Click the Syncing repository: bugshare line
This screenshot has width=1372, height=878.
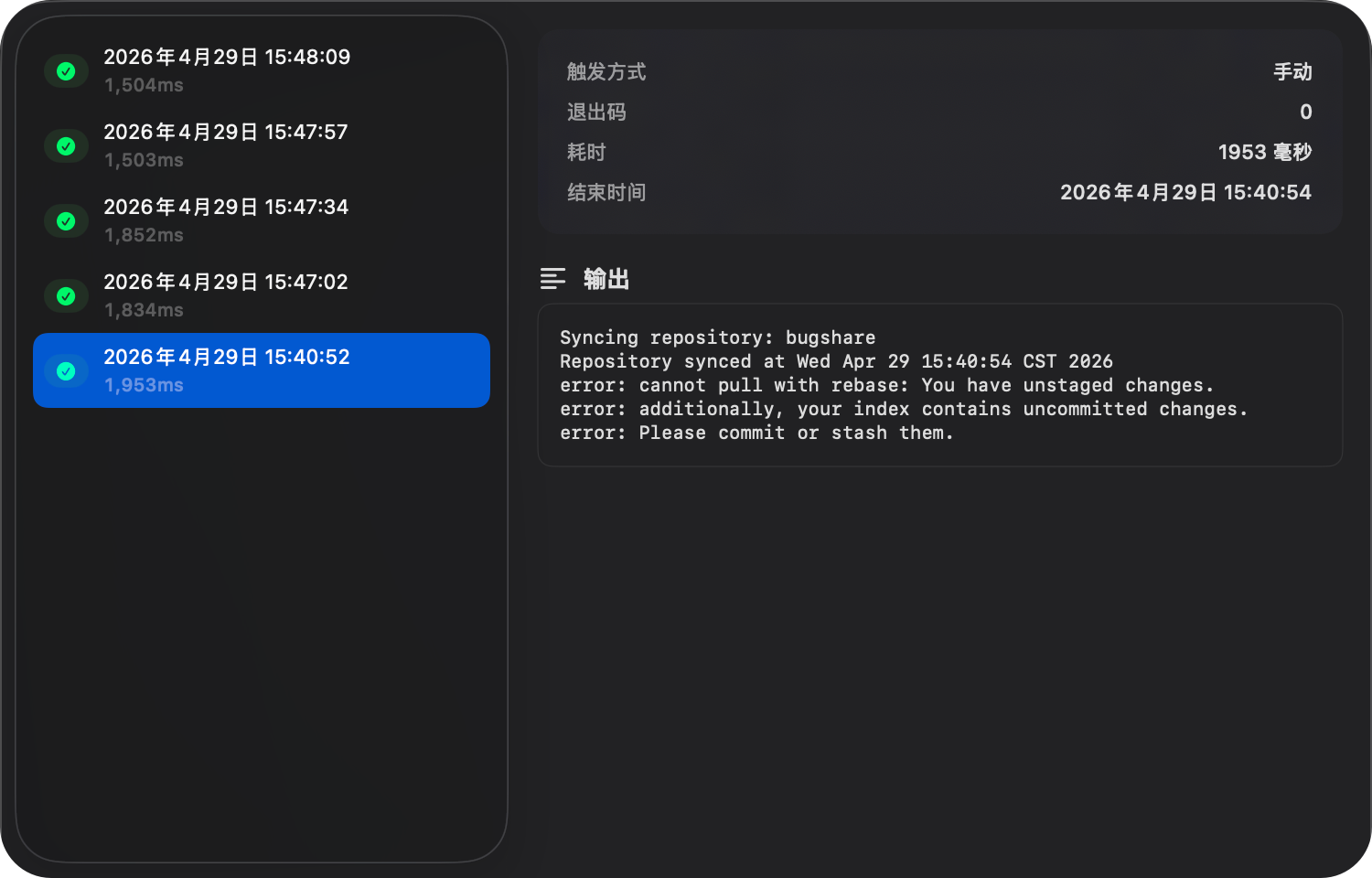[x=718, y=337]
